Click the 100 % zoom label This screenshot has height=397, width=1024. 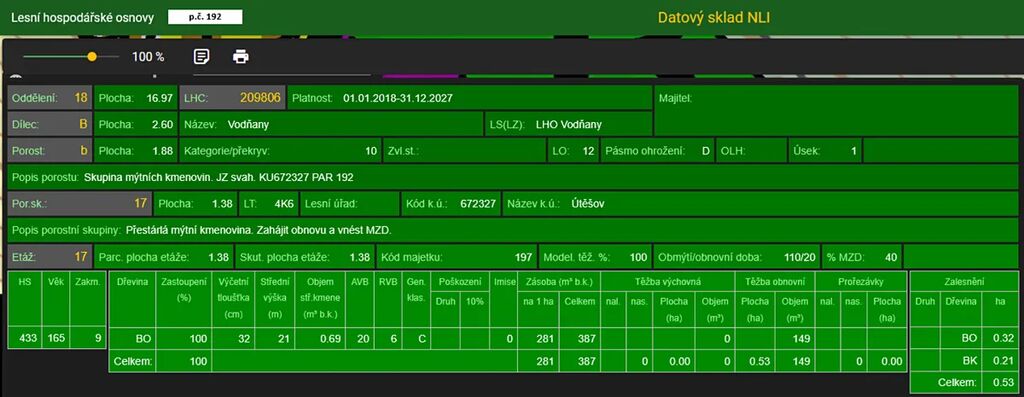[148, 57]
